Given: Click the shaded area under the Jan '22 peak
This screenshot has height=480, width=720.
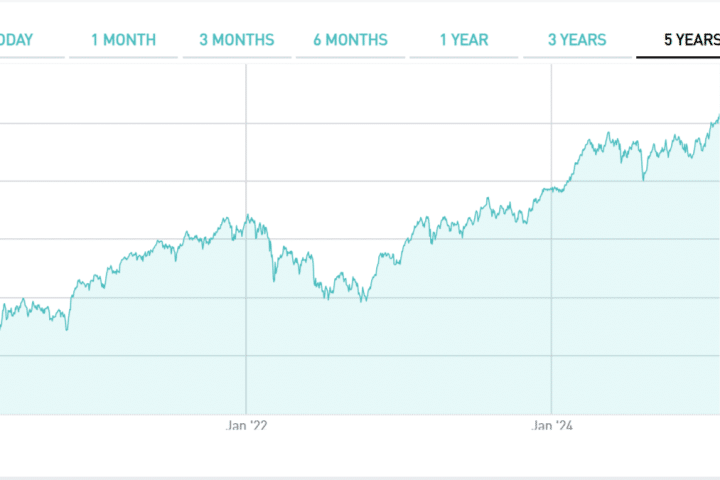Looking at the screenshot, I should (x=246, y=320).
